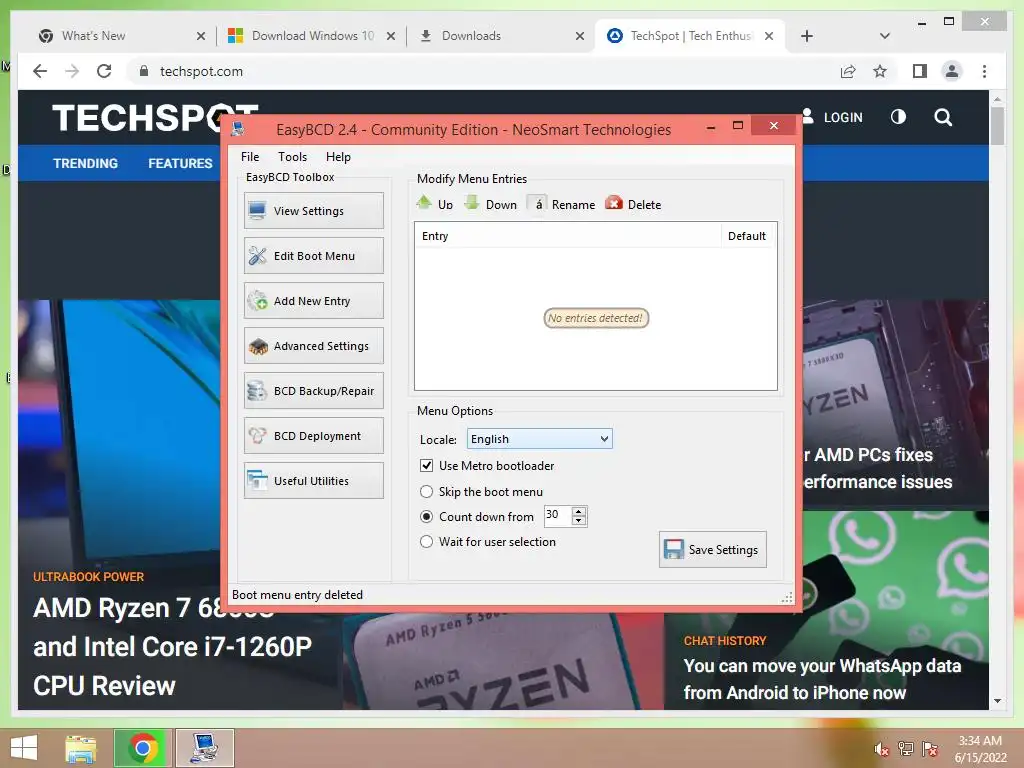This screenshot has height=768, width=1024.
Task: Click the countdown seconds field showing 30
Action: (x=558, y=515)
